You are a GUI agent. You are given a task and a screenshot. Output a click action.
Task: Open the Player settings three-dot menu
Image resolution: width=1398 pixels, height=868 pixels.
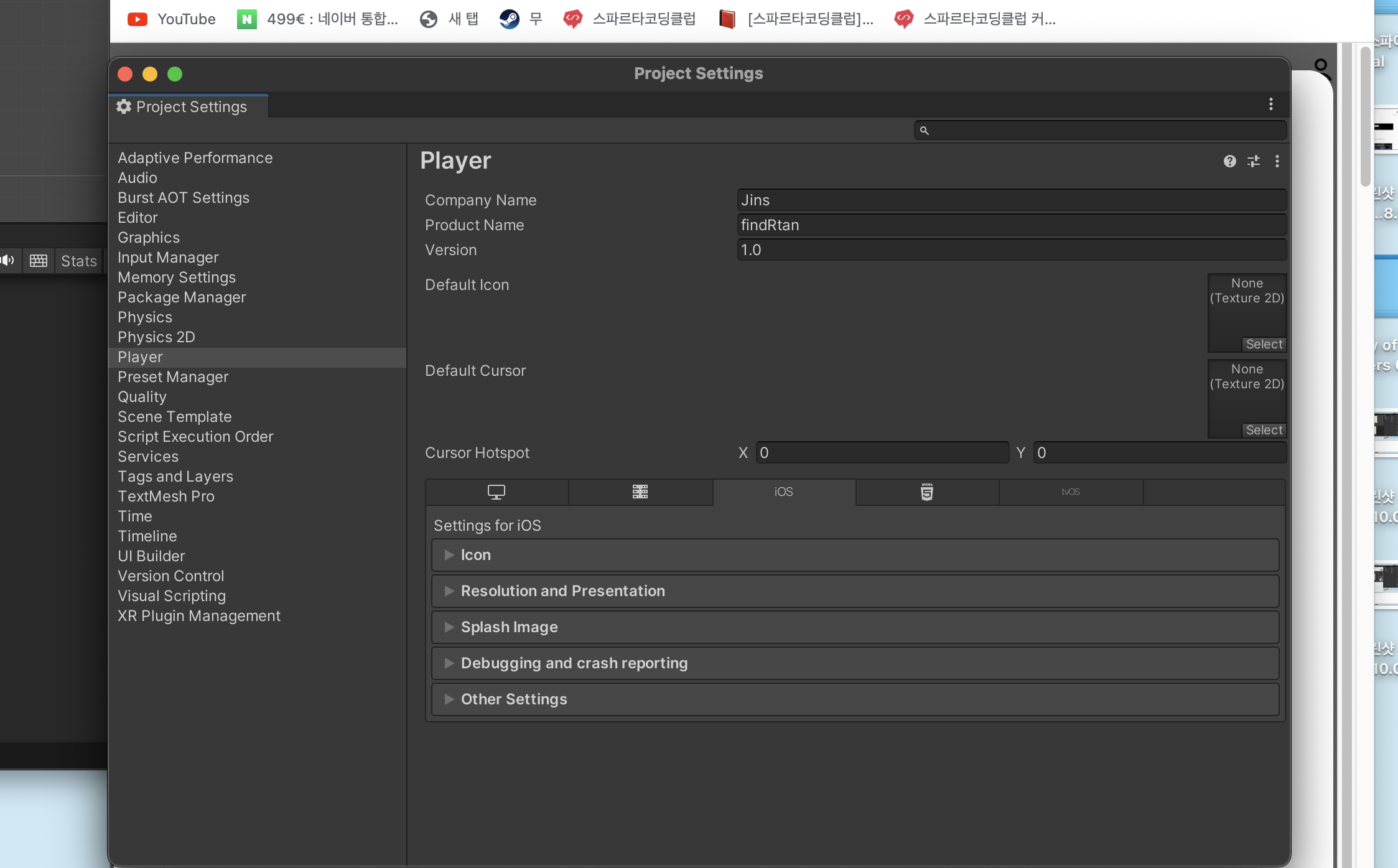(1277, 161)
